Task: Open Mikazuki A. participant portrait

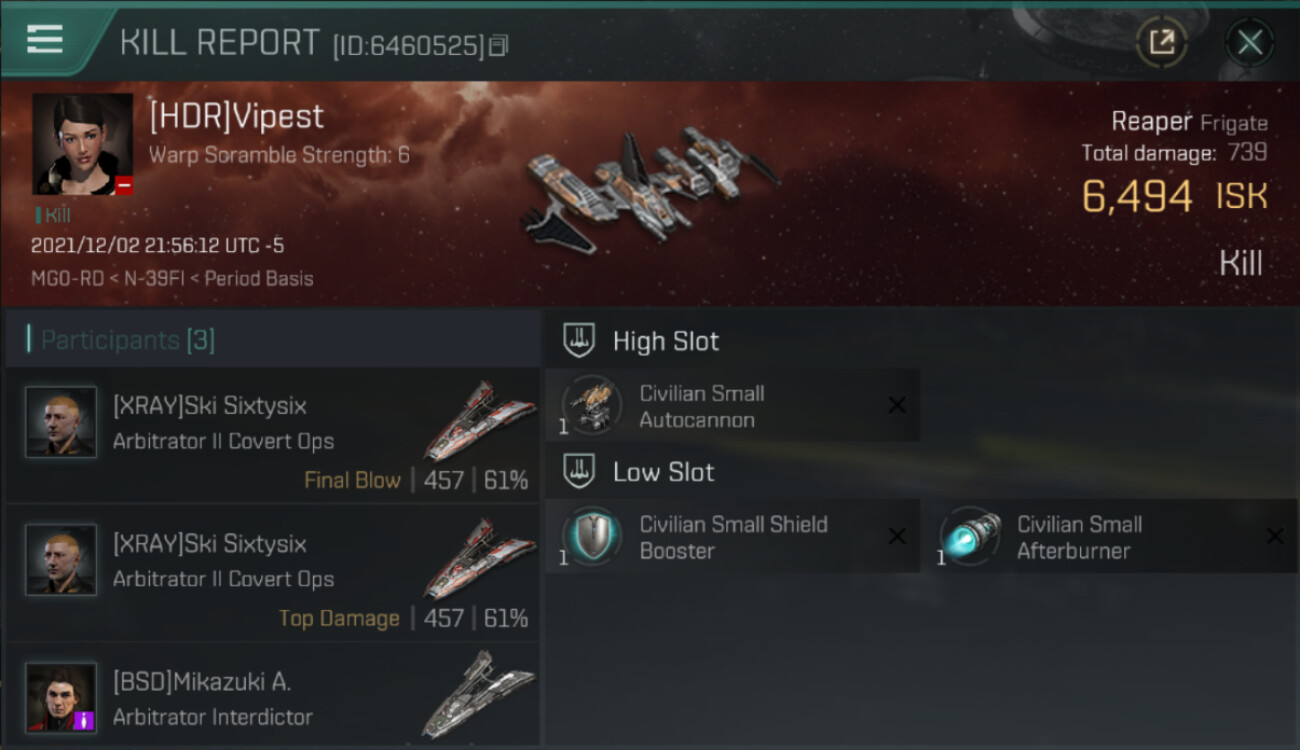Action: coord(61,697)
